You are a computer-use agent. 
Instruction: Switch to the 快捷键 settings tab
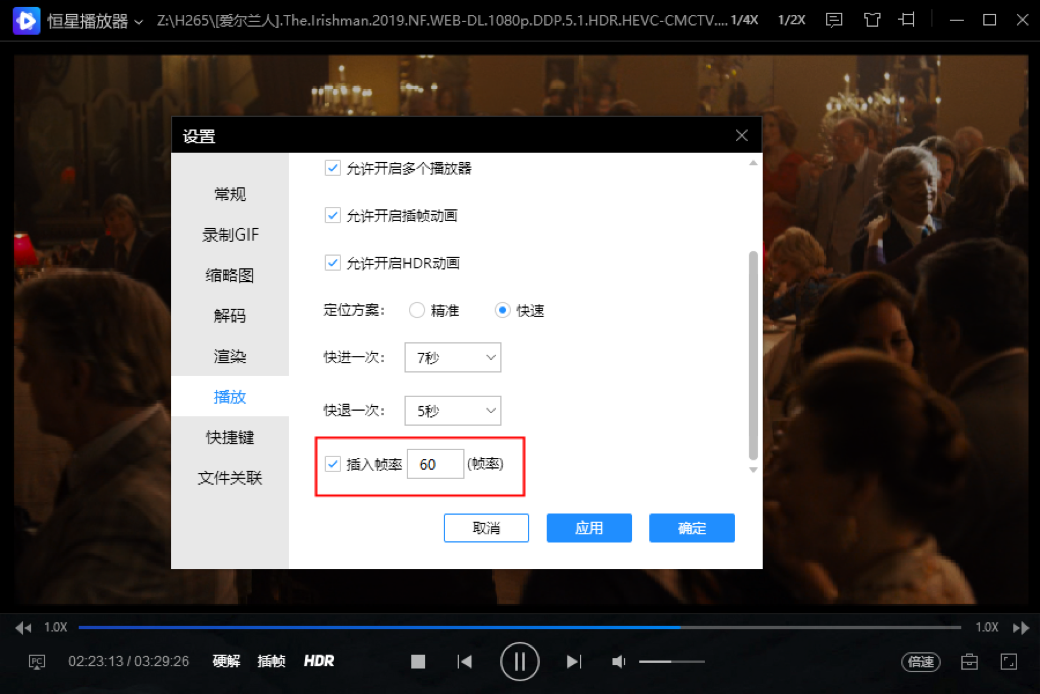230,437
